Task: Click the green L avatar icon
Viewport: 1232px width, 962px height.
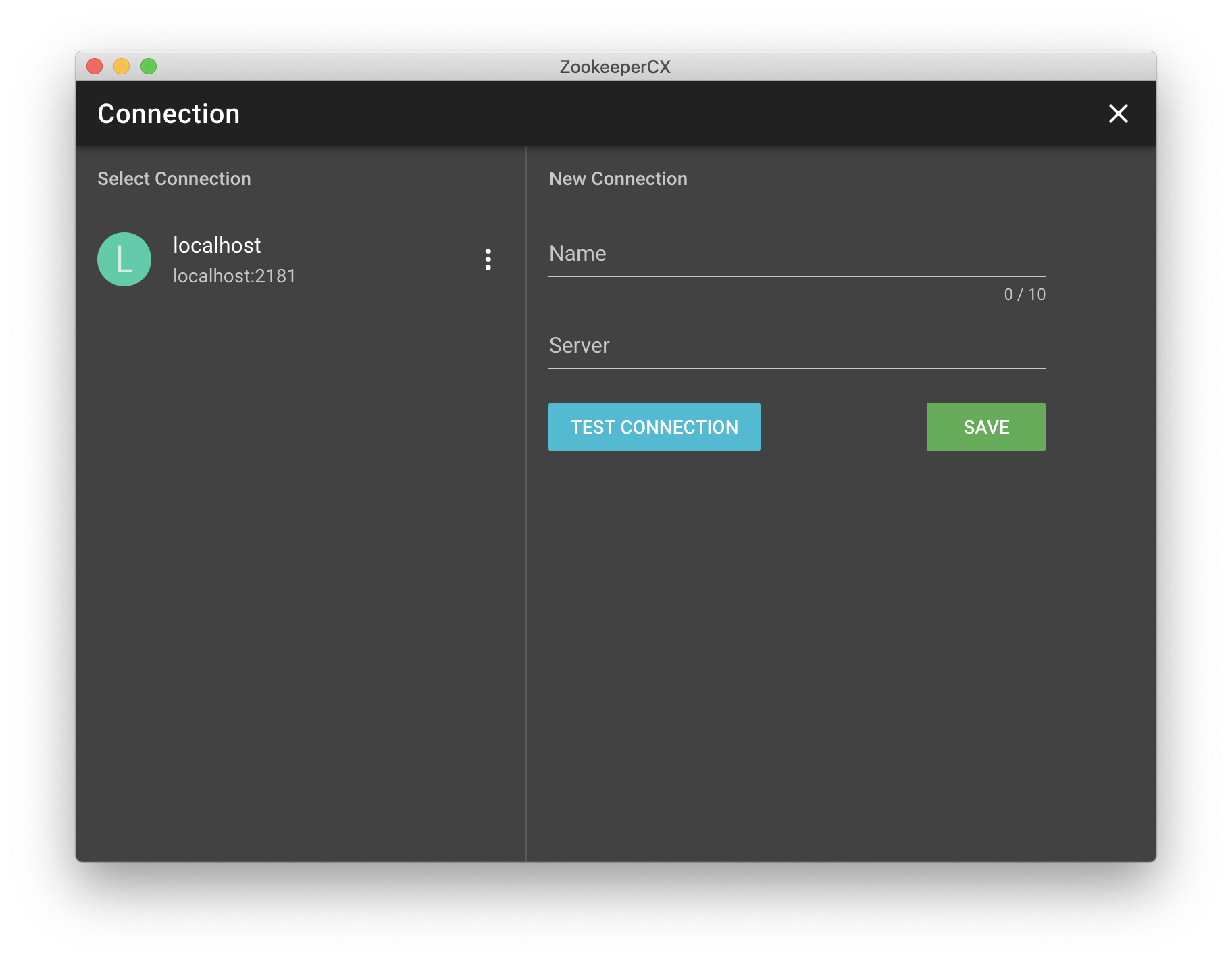Action: [x=124, y=259]
